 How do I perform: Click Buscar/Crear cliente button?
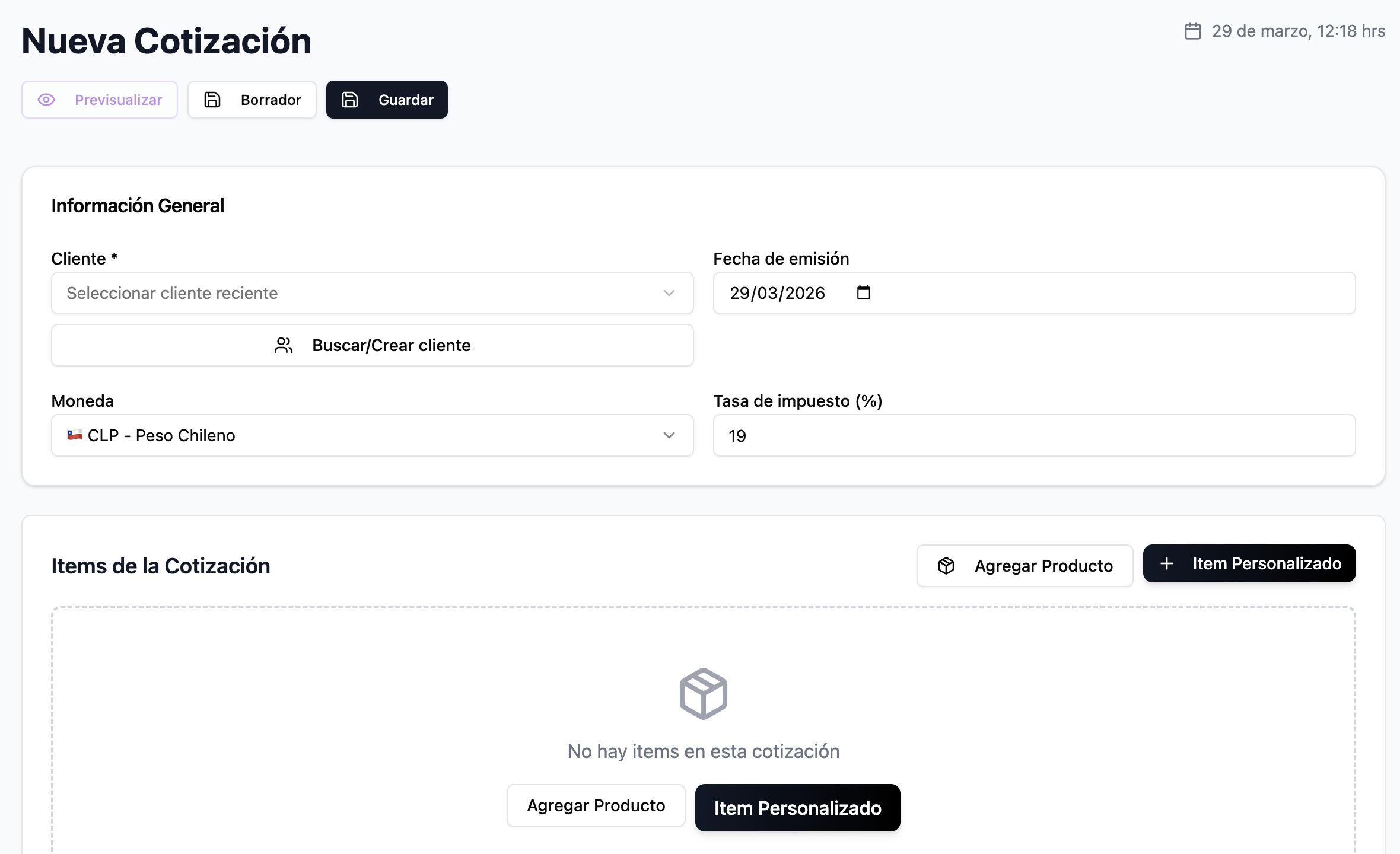click(372, 345)
